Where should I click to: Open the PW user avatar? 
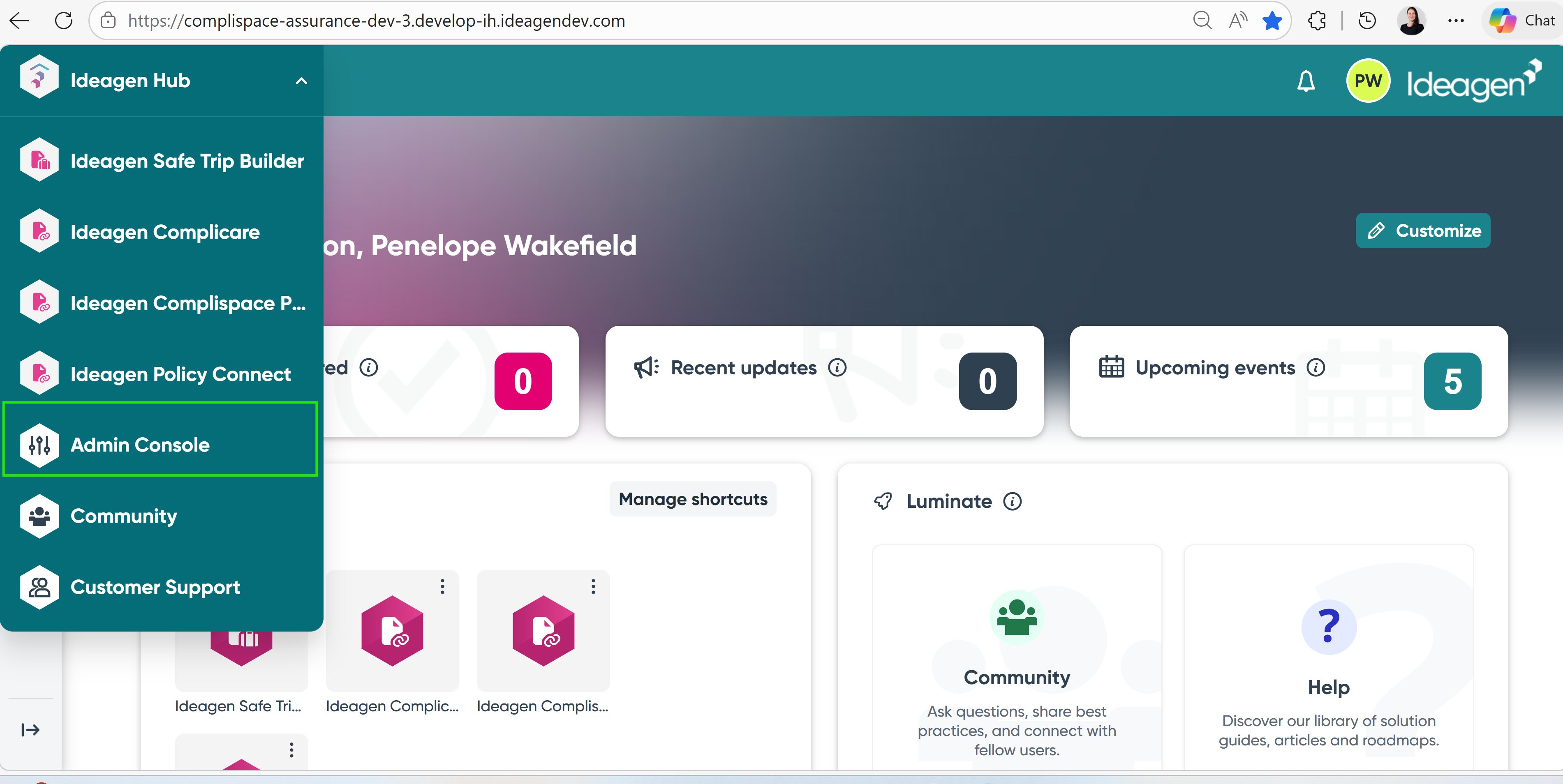[1368, 81]
